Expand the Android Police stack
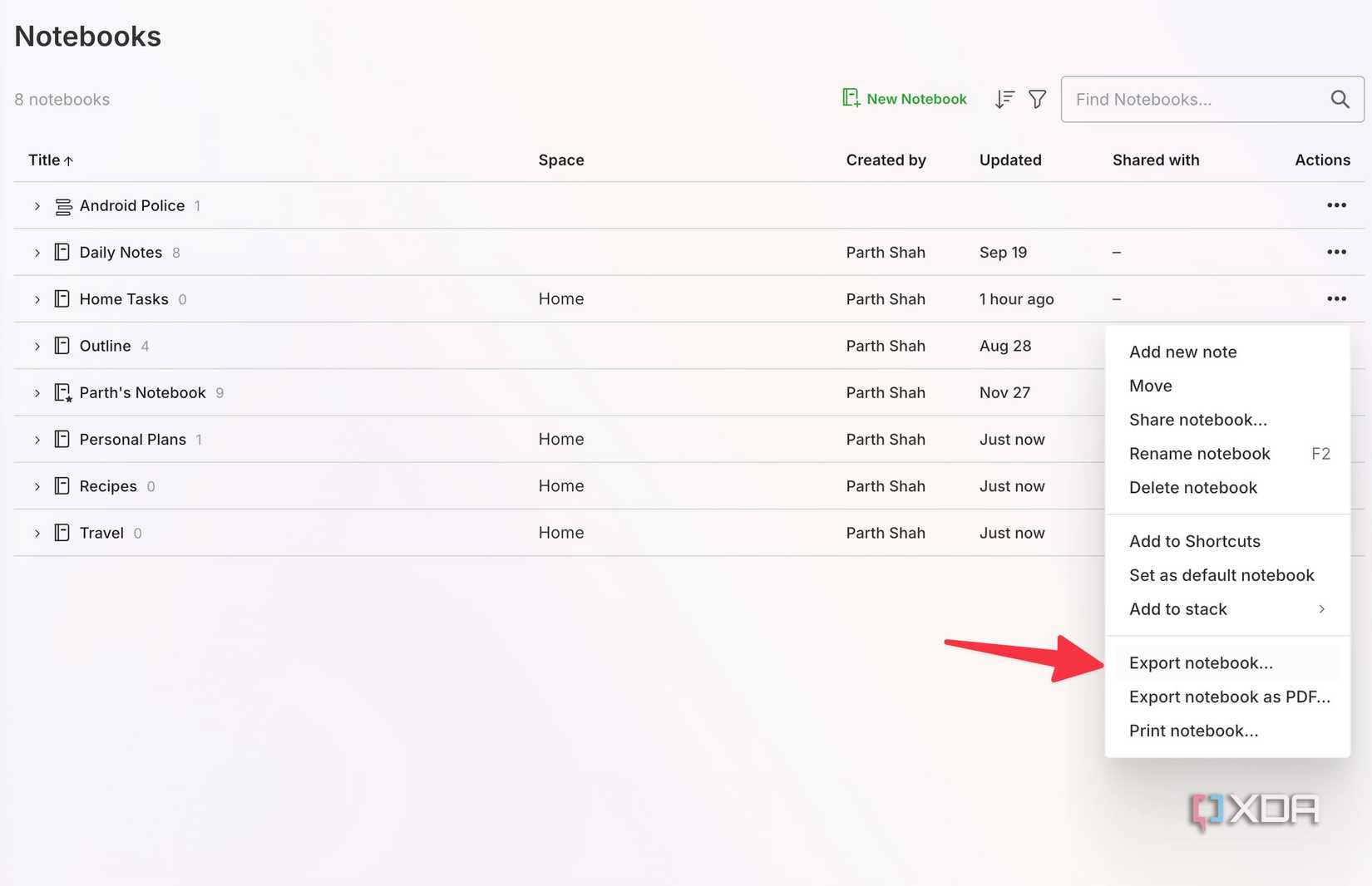This screenshot has height=886, width=1372. 37,206
